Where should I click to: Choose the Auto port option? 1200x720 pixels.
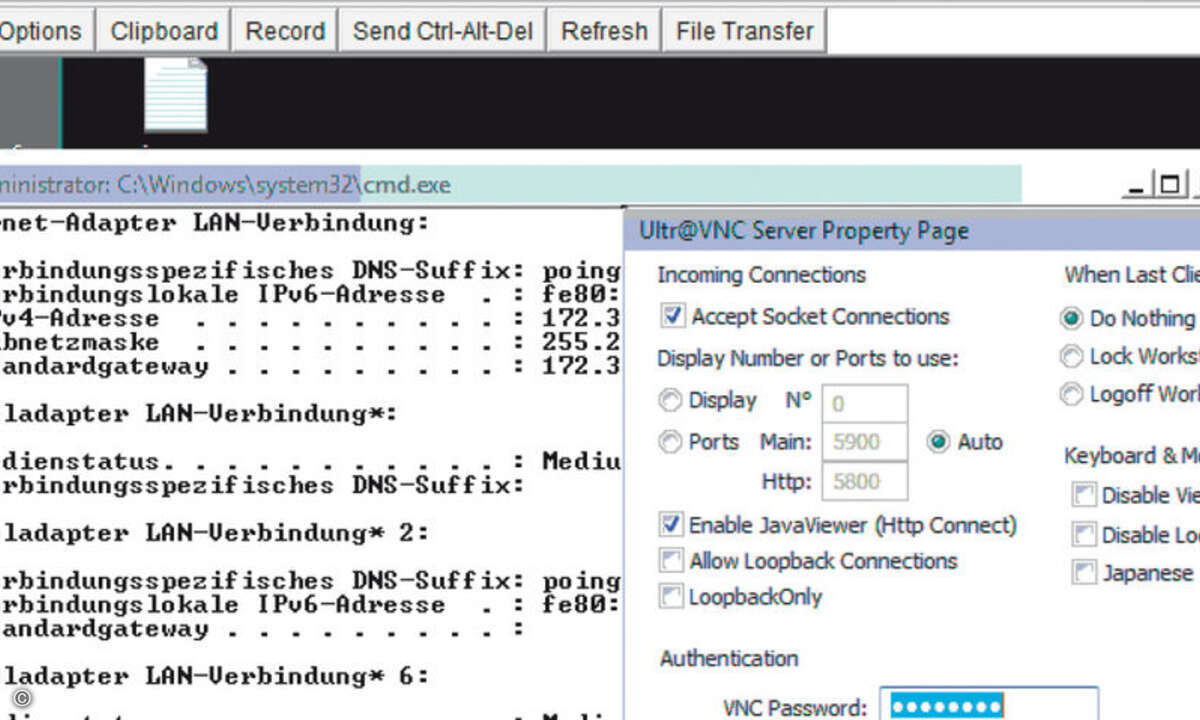938,442
